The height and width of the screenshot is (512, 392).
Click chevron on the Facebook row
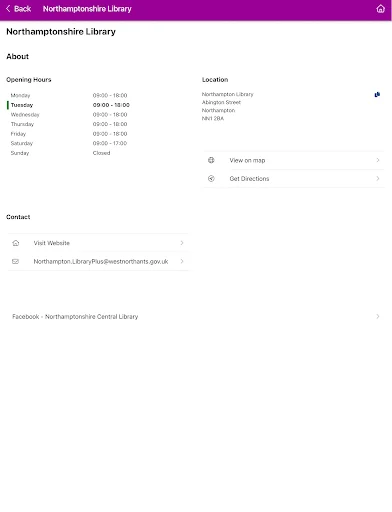(x=378, y=317)
